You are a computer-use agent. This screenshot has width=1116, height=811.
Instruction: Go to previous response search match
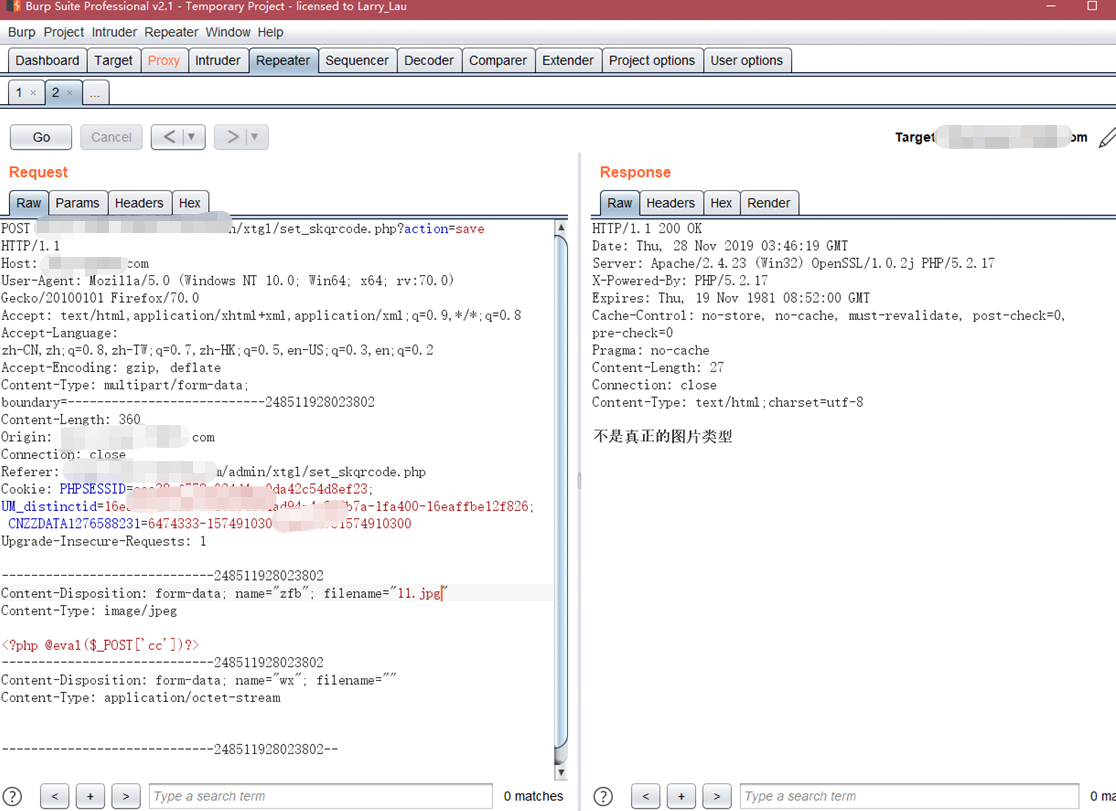(x=646, y=796)
